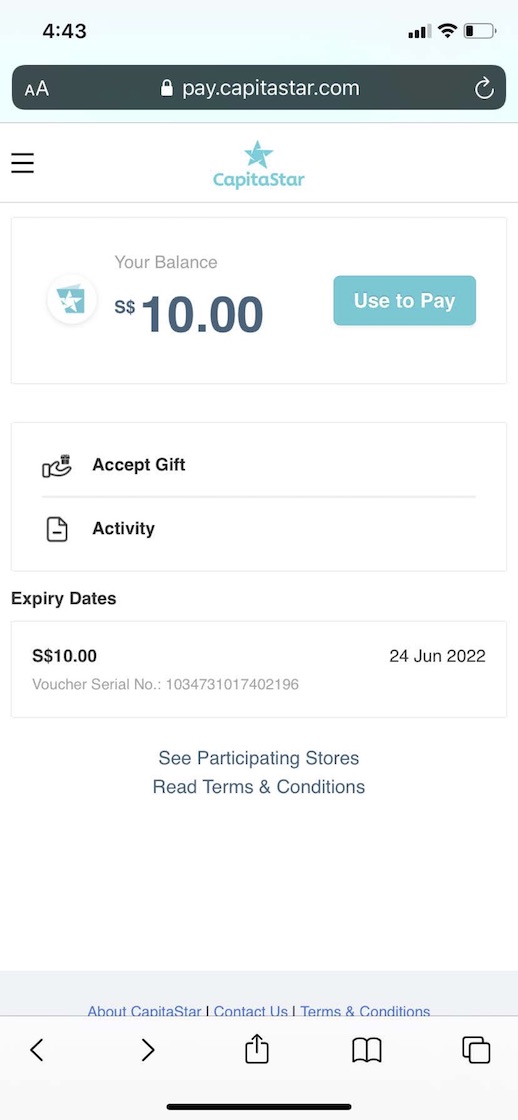This screenshot has height=1120, width=518.
Task: Go forward using Safari forward arrow
Action: (147, 1049)
